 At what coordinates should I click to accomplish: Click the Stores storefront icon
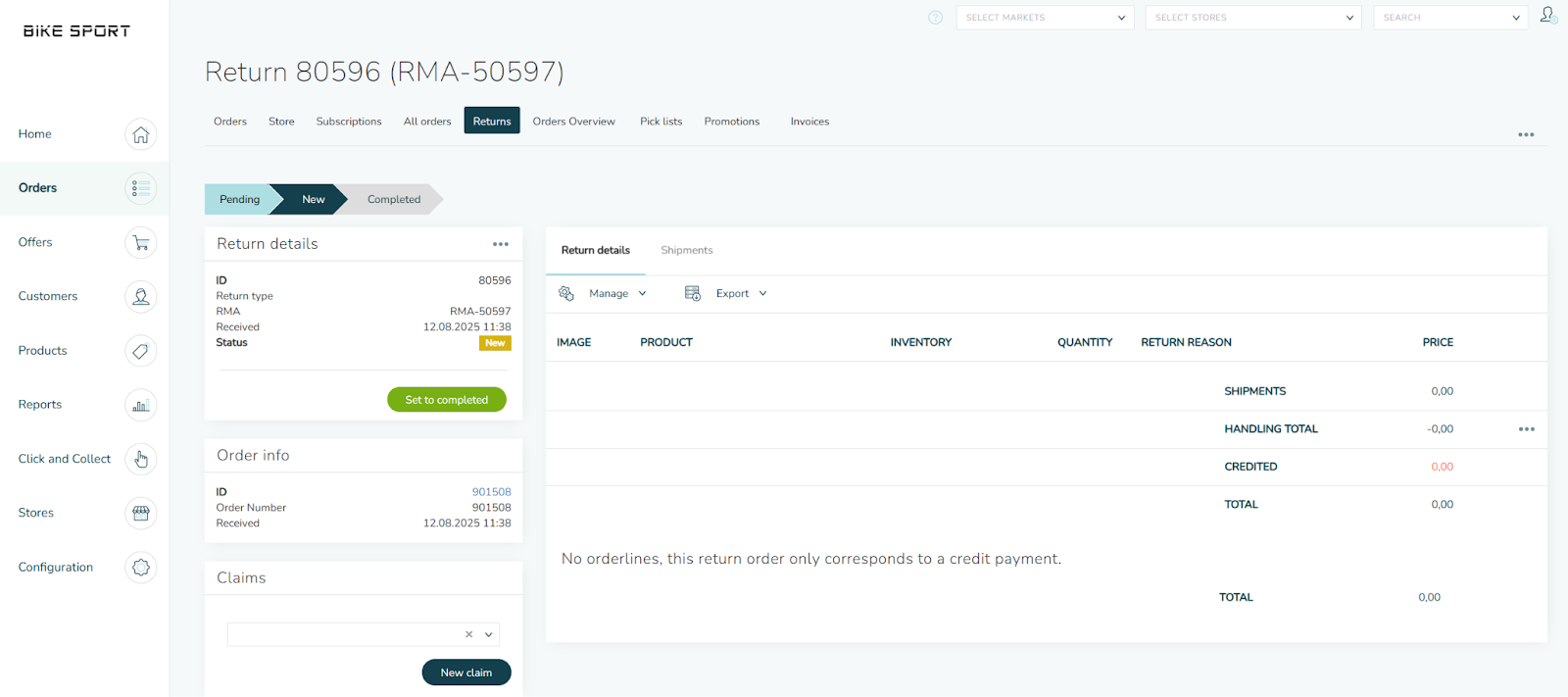[x=140, y=513]
